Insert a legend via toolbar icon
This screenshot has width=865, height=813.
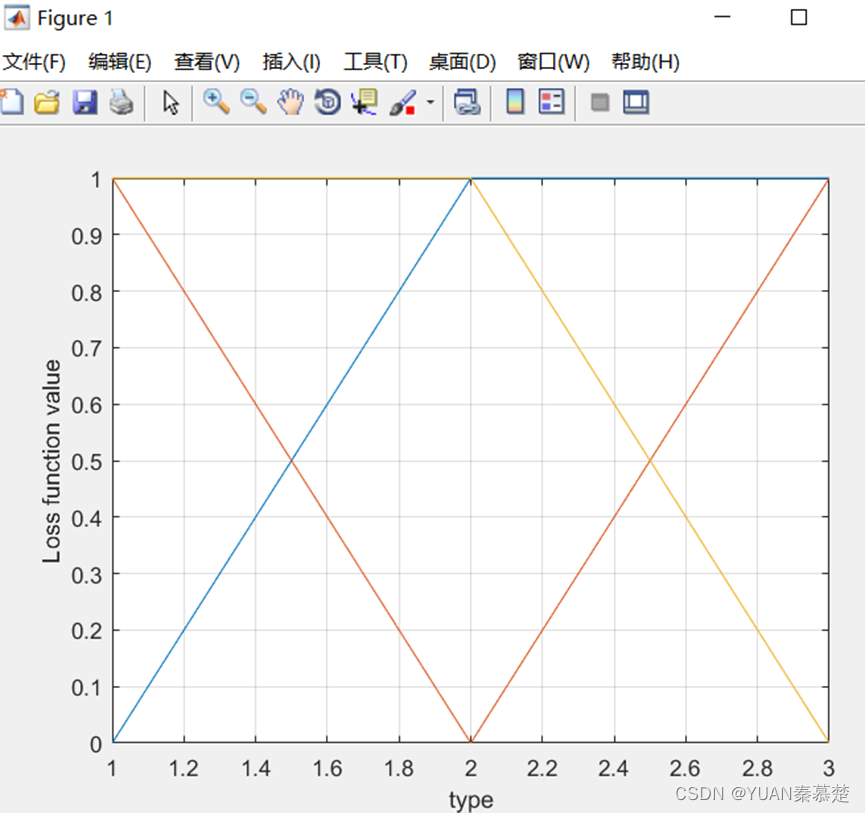coord(552,101)
